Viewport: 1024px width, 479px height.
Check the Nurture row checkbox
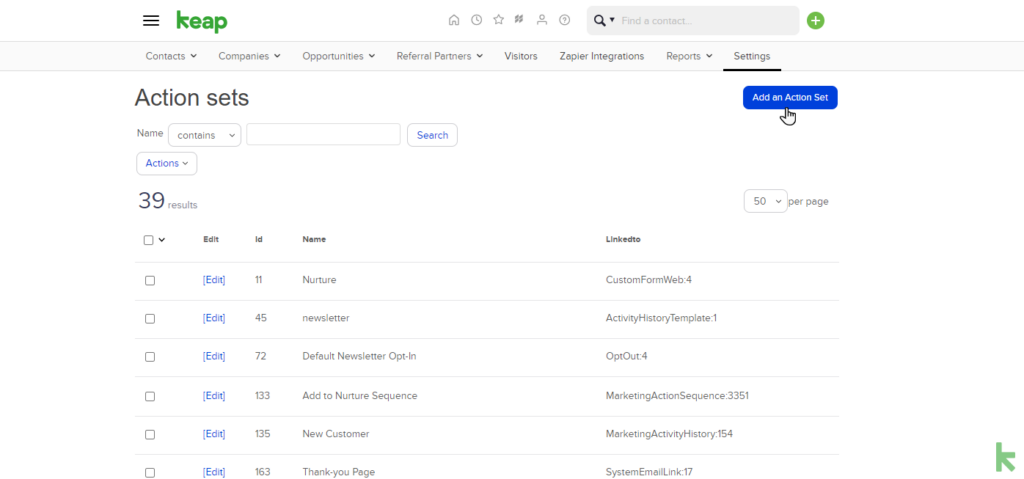[x=150, y=280]
